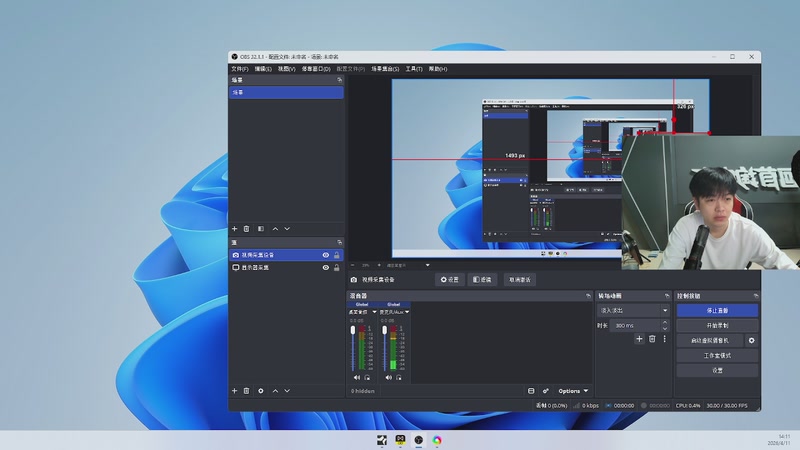The height and width of the screenshot is (450, 800).
Task: Click the 停止直播 button
Action: pos(716,311)
